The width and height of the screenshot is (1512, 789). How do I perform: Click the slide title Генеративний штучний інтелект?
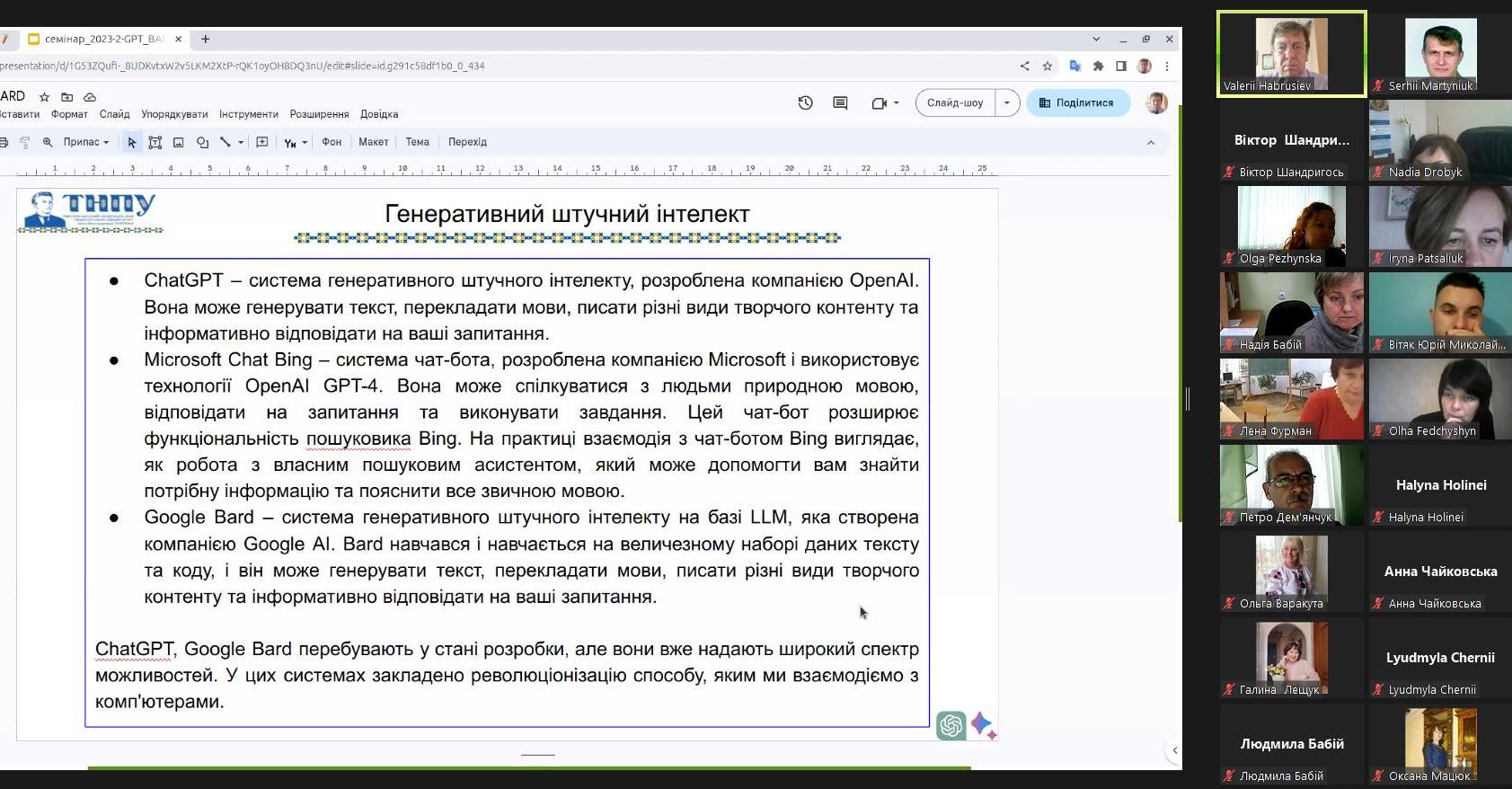click(567, 214)
